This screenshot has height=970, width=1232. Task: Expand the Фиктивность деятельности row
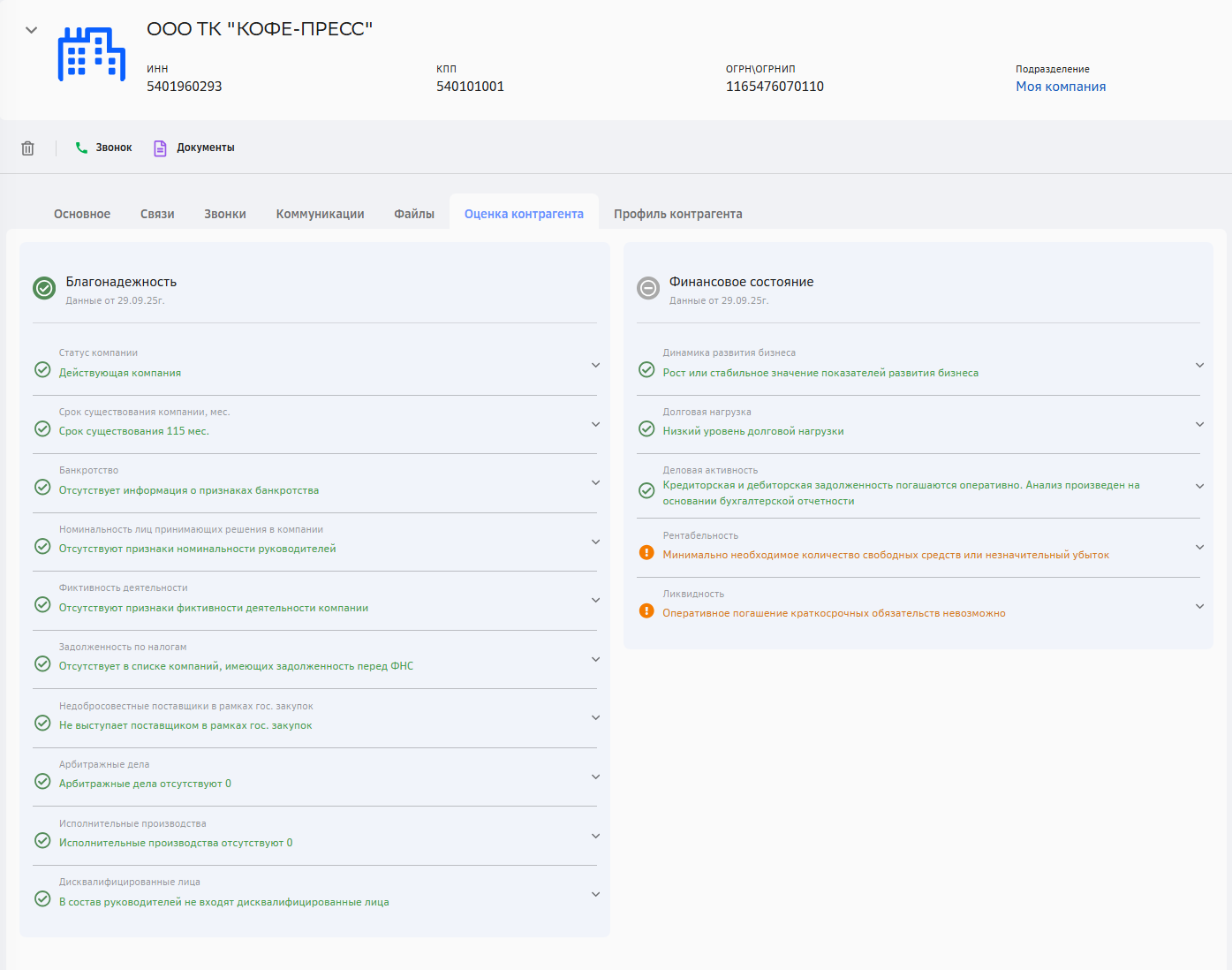[595, 600]
